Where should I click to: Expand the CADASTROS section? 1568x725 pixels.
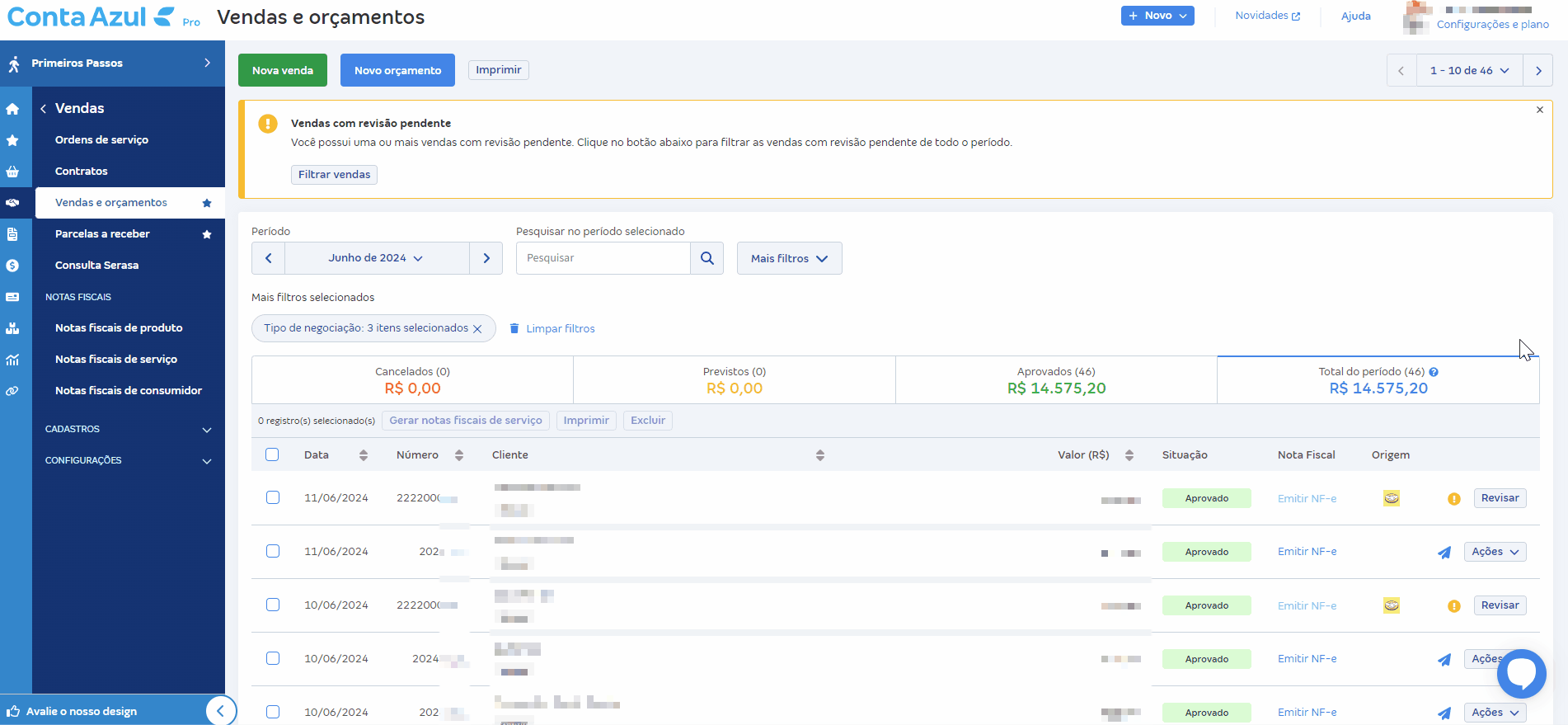(129, 429)
